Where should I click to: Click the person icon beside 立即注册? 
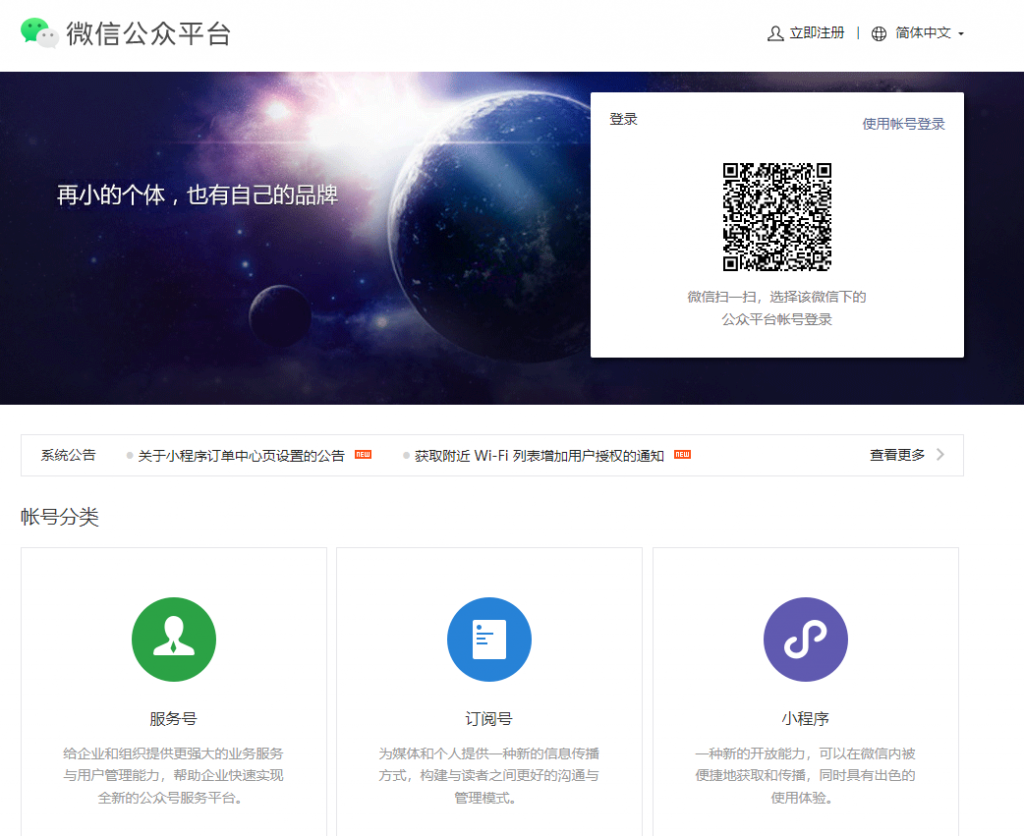pyautogui.click(x=775, y=33)
